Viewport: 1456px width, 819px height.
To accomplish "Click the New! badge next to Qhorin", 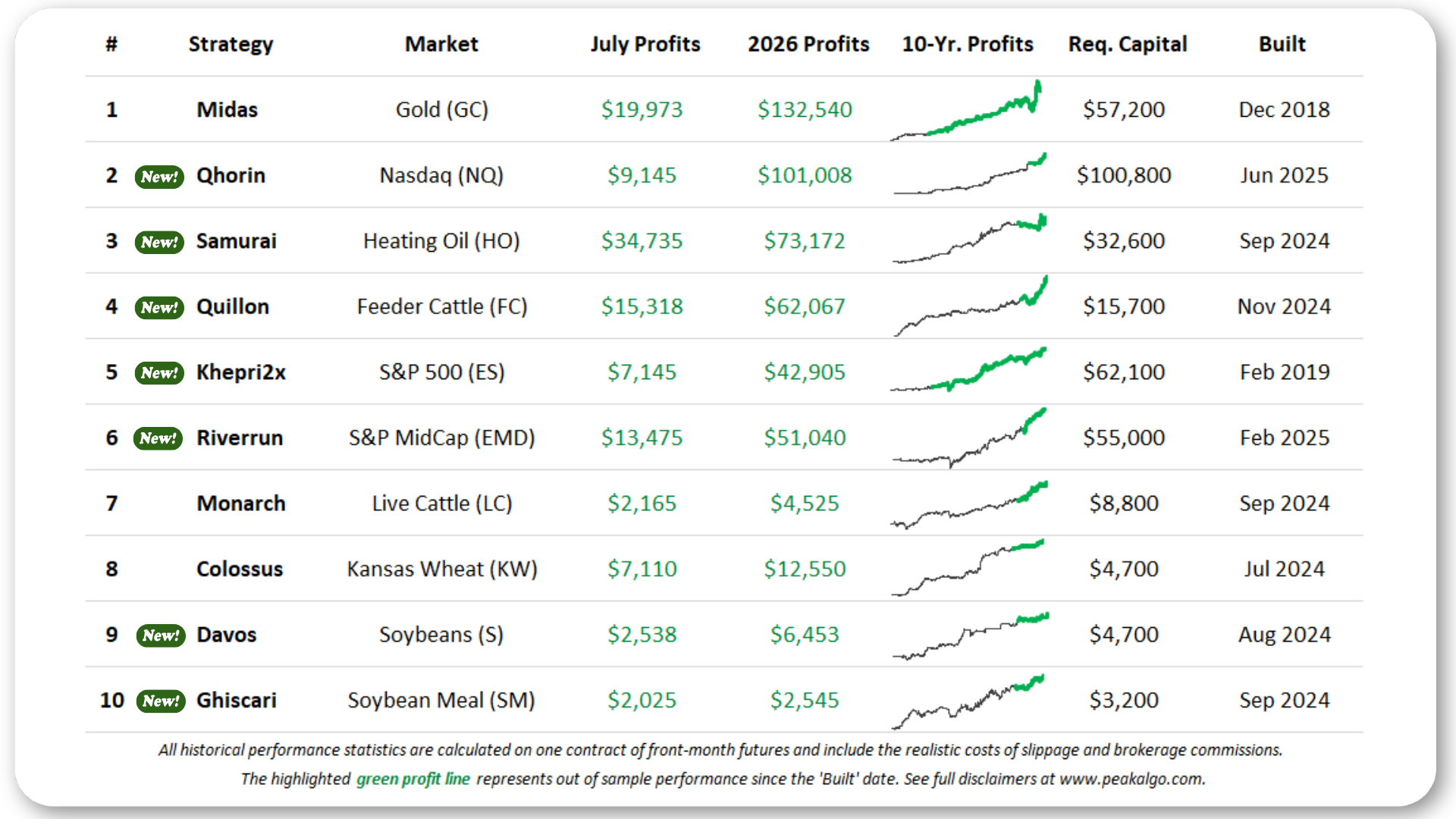I will tap(159, 177).
